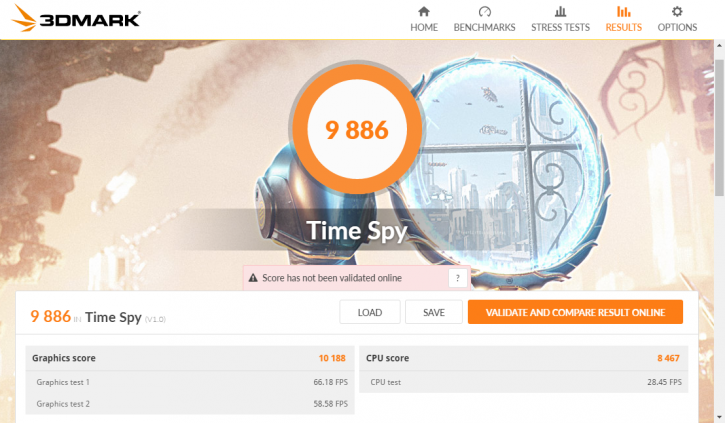
Task: Click the 9 886 score circle
Action: 357,129
